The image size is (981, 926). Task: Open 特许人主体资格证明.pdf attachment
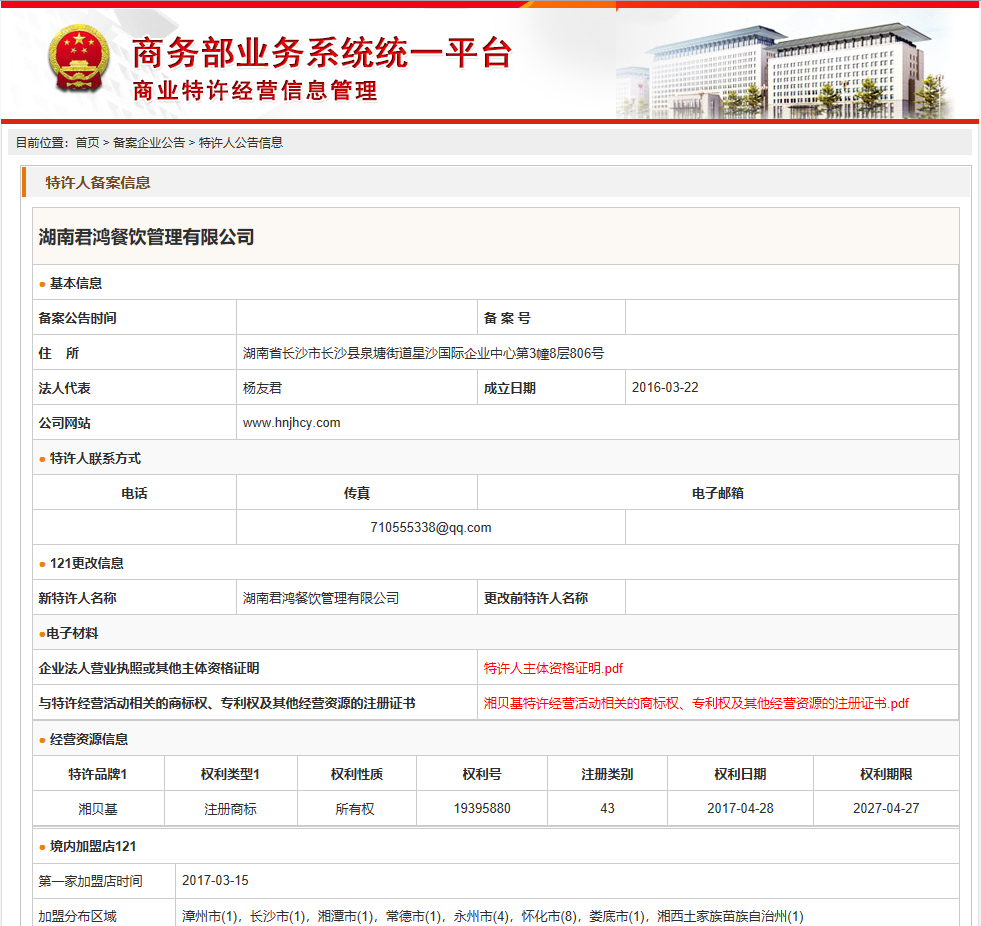click(553, 668)
